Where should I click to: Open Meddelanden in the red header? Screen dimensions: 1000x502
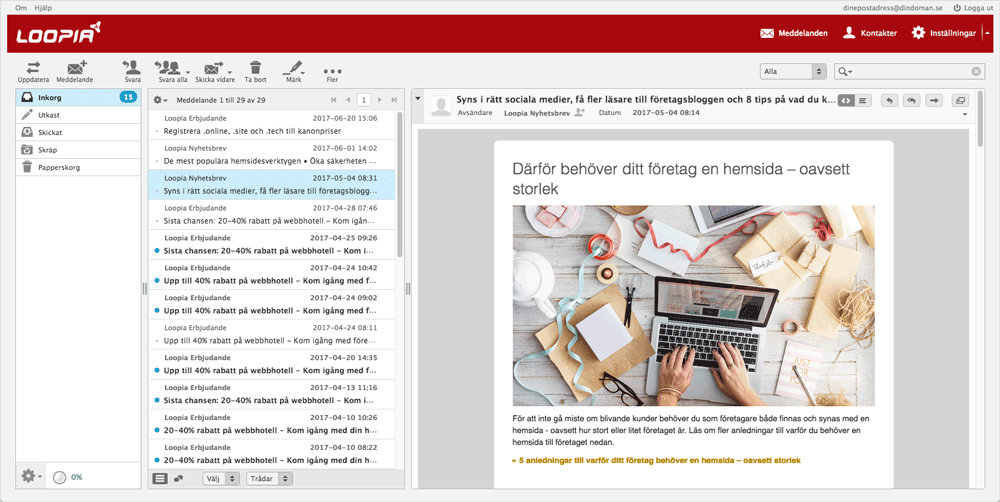coord(794,33)
